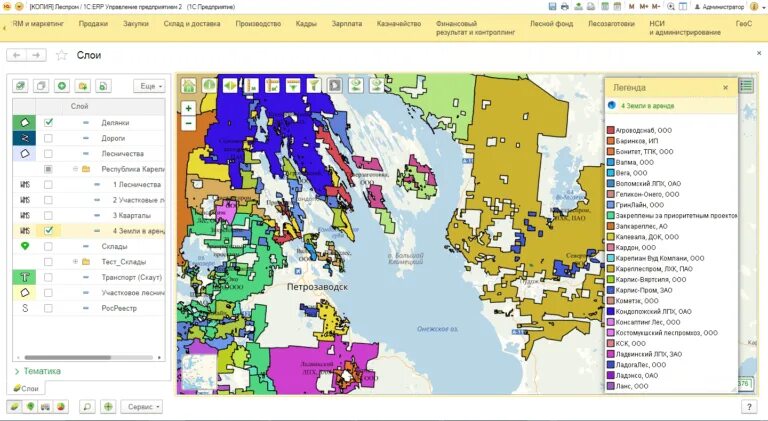Close the Легенда panel
This screenshot has width=768, height=421.
click(725, 88)
